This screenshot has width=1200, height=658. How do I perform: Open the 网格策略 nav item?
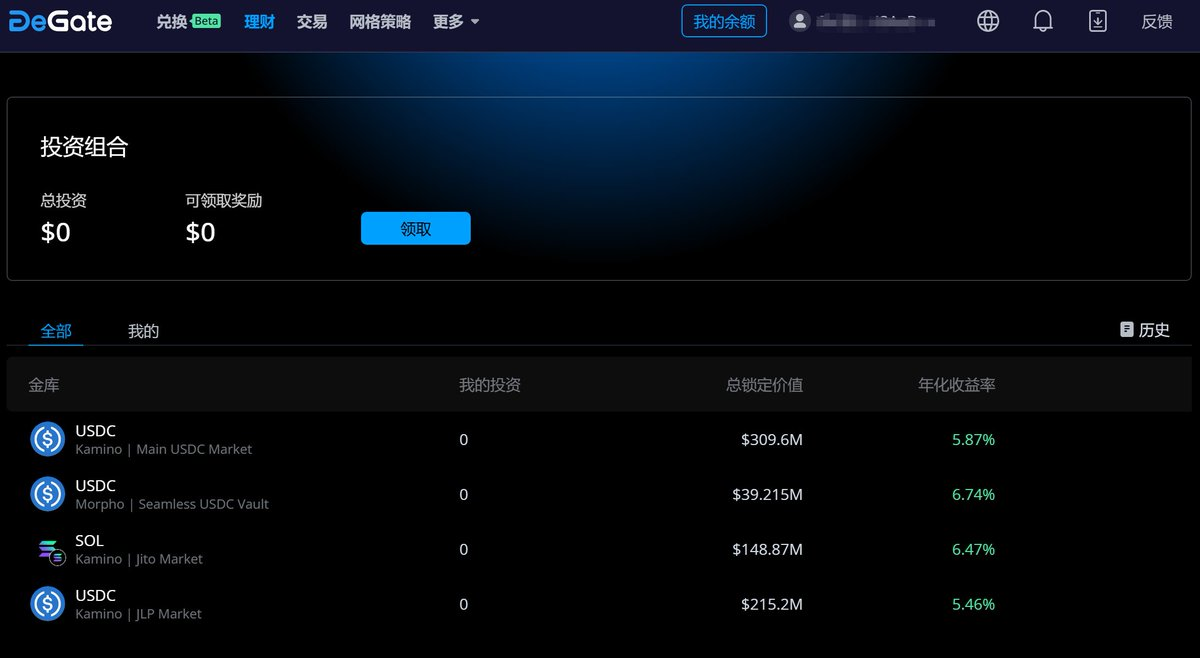point(380,21)
